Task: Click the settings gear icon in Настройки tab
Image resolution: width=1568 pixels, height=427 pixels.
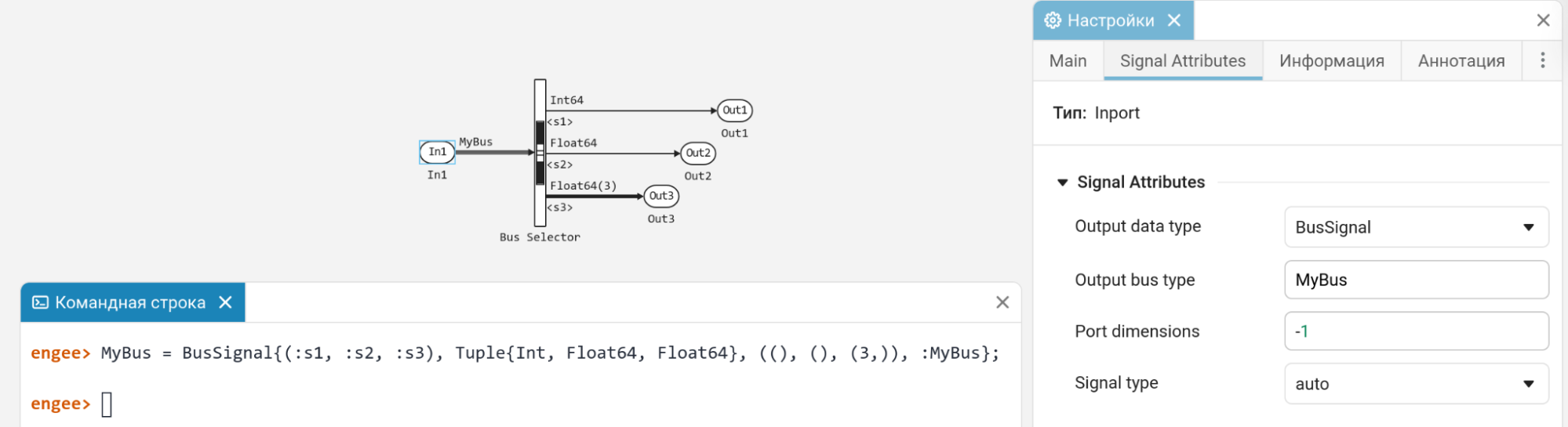Action: tap(1053, 20)
